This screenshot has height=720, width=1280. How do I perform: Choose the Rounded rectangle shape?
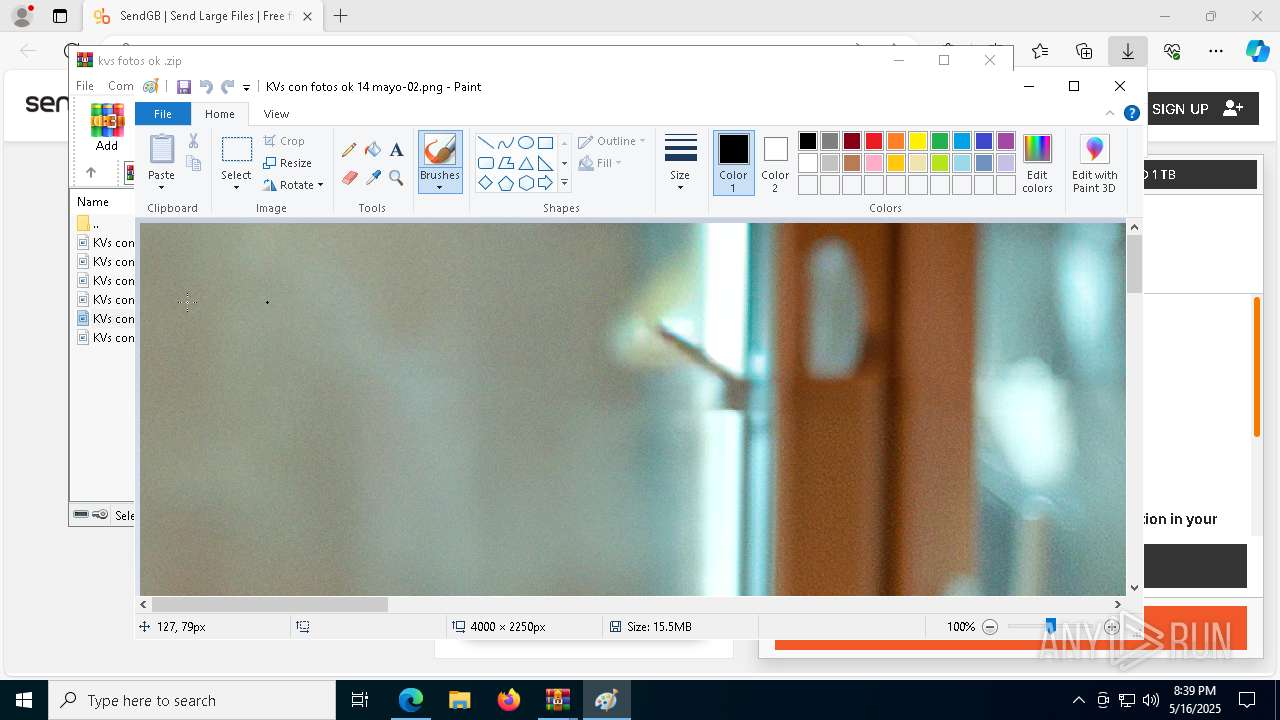tap(485, 163)
